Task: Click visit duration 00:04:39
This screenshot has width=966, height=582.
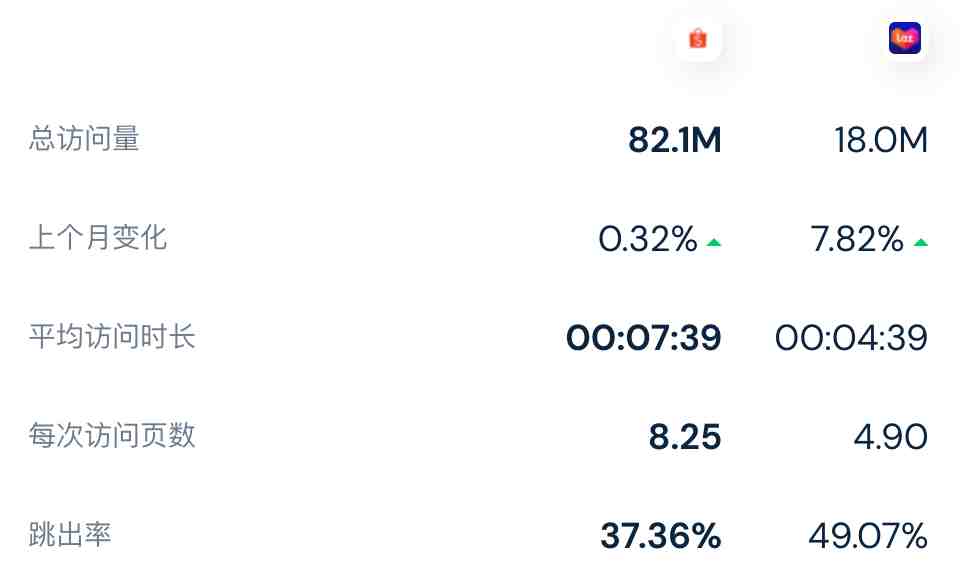Action: (x=851, y=338)
